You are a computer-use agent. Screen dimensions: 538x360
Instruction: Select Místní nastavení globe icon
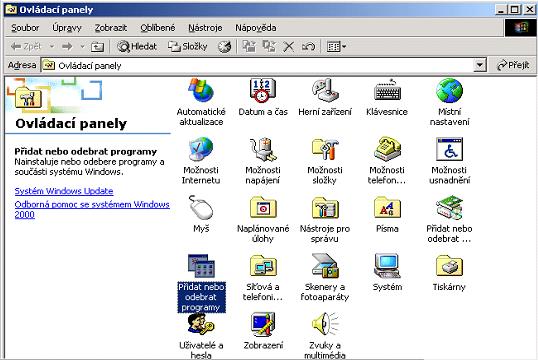click(x=449, y=91)
